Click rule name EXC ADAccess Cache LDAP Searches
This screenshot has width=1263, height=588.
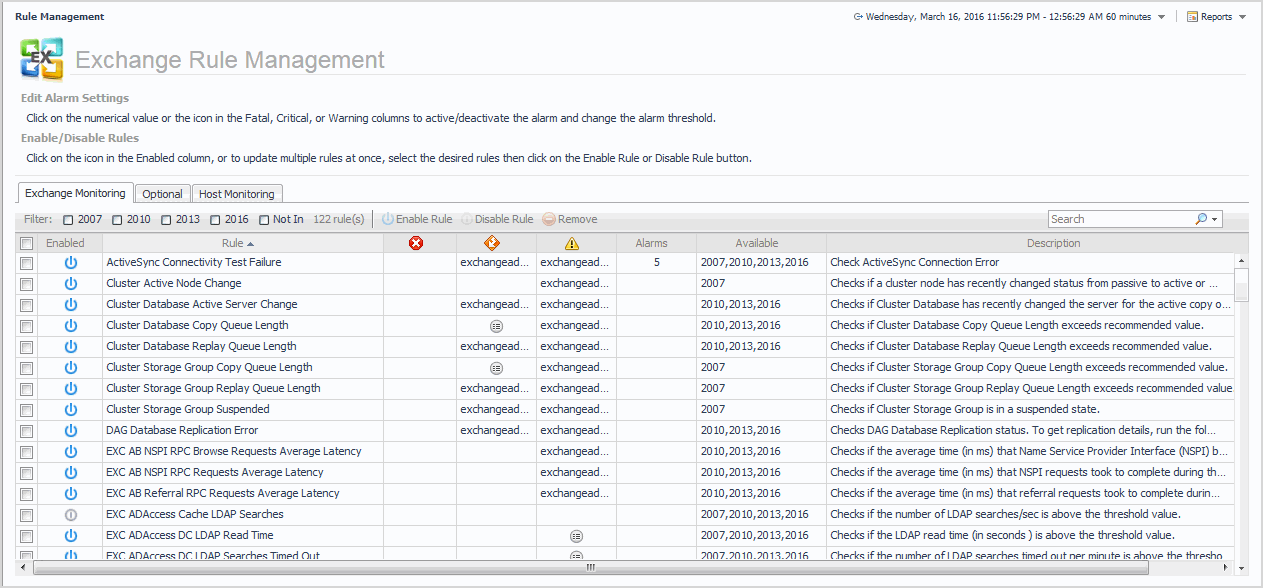point(195,514)
